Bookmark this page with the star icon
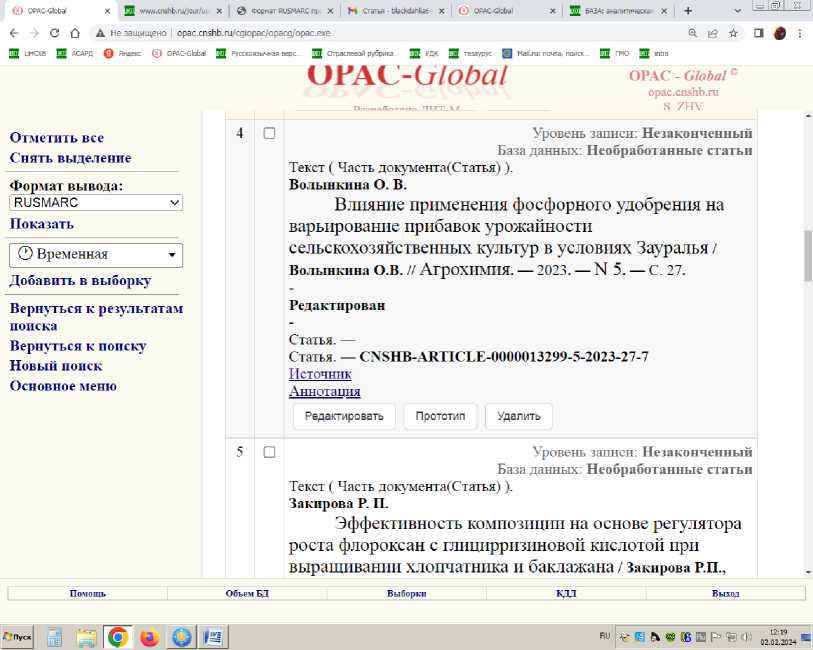 pyautogui.click(x=733, y=32)
